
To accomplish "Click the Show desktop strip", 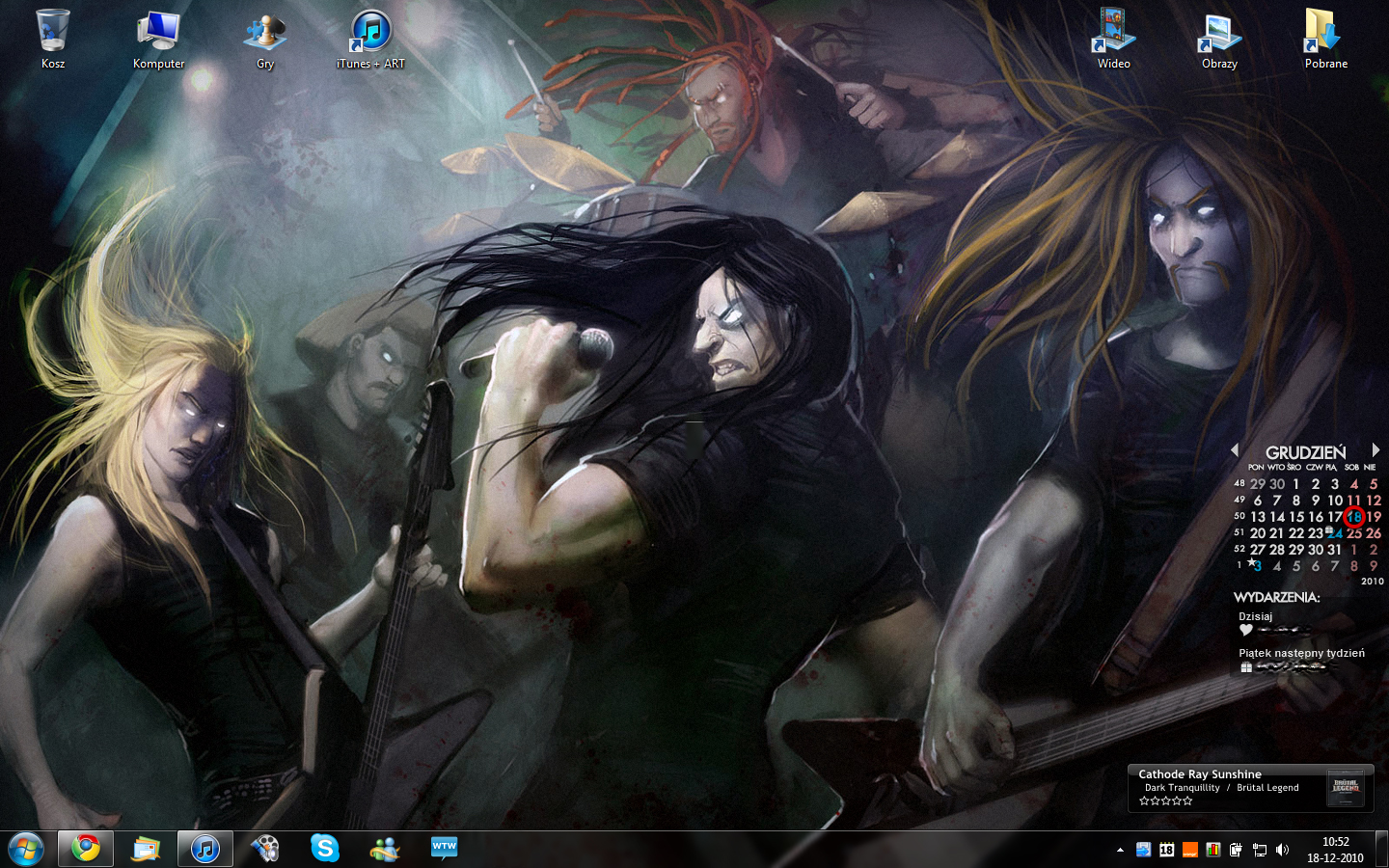I will tap(1381, 850).
